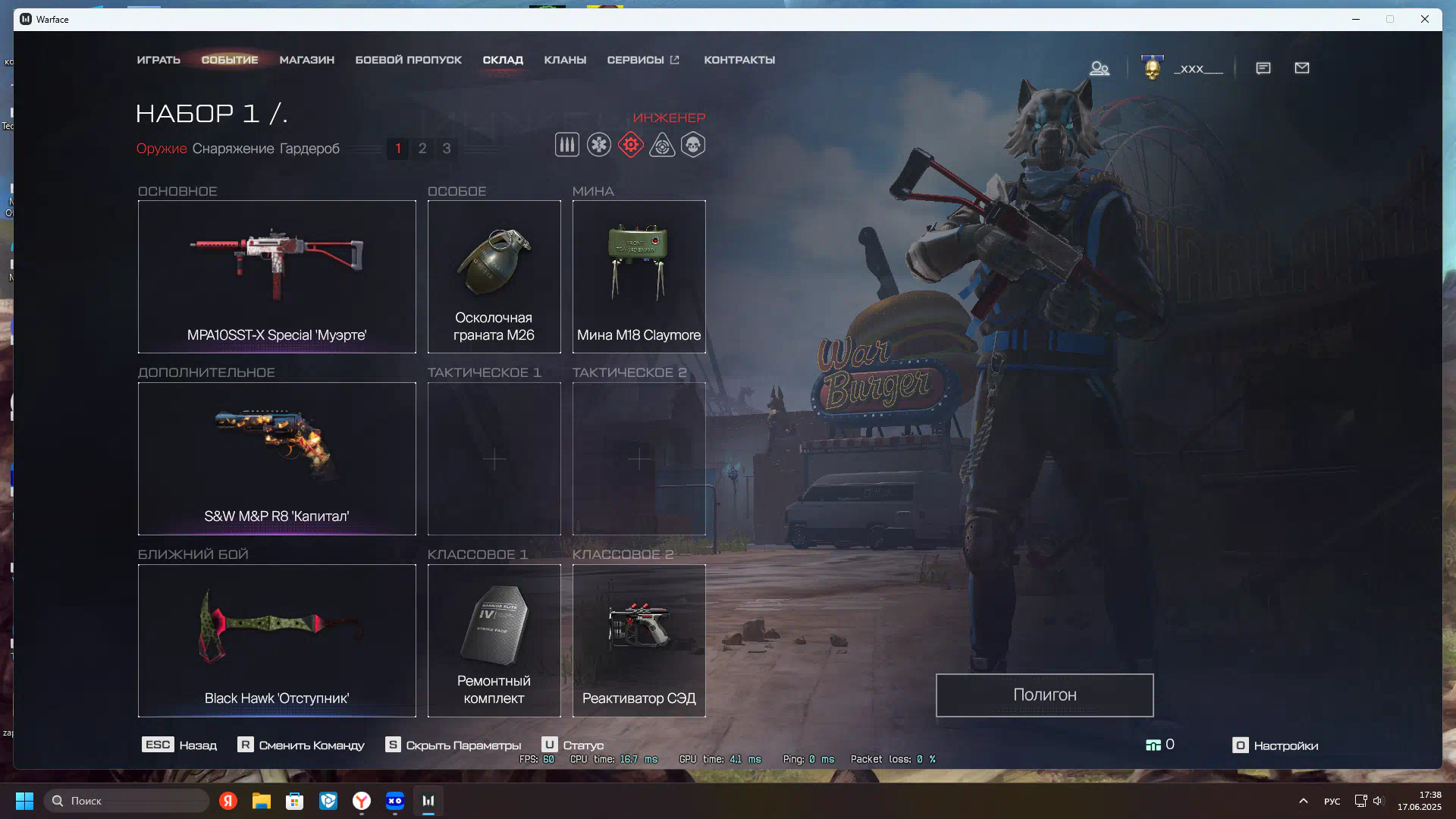The width and height of the screenshot is (1456, 819).
Task: Select the Black Hawk 'Отступник' melee weapon
Action: click(277, 641)
